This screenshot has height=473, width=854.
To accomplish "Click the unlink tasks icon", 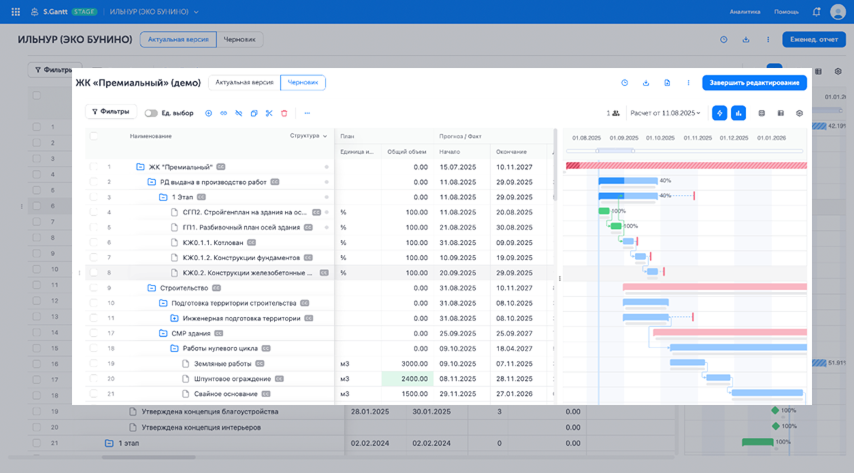I will pyautogui.click(x=238, y=113).
